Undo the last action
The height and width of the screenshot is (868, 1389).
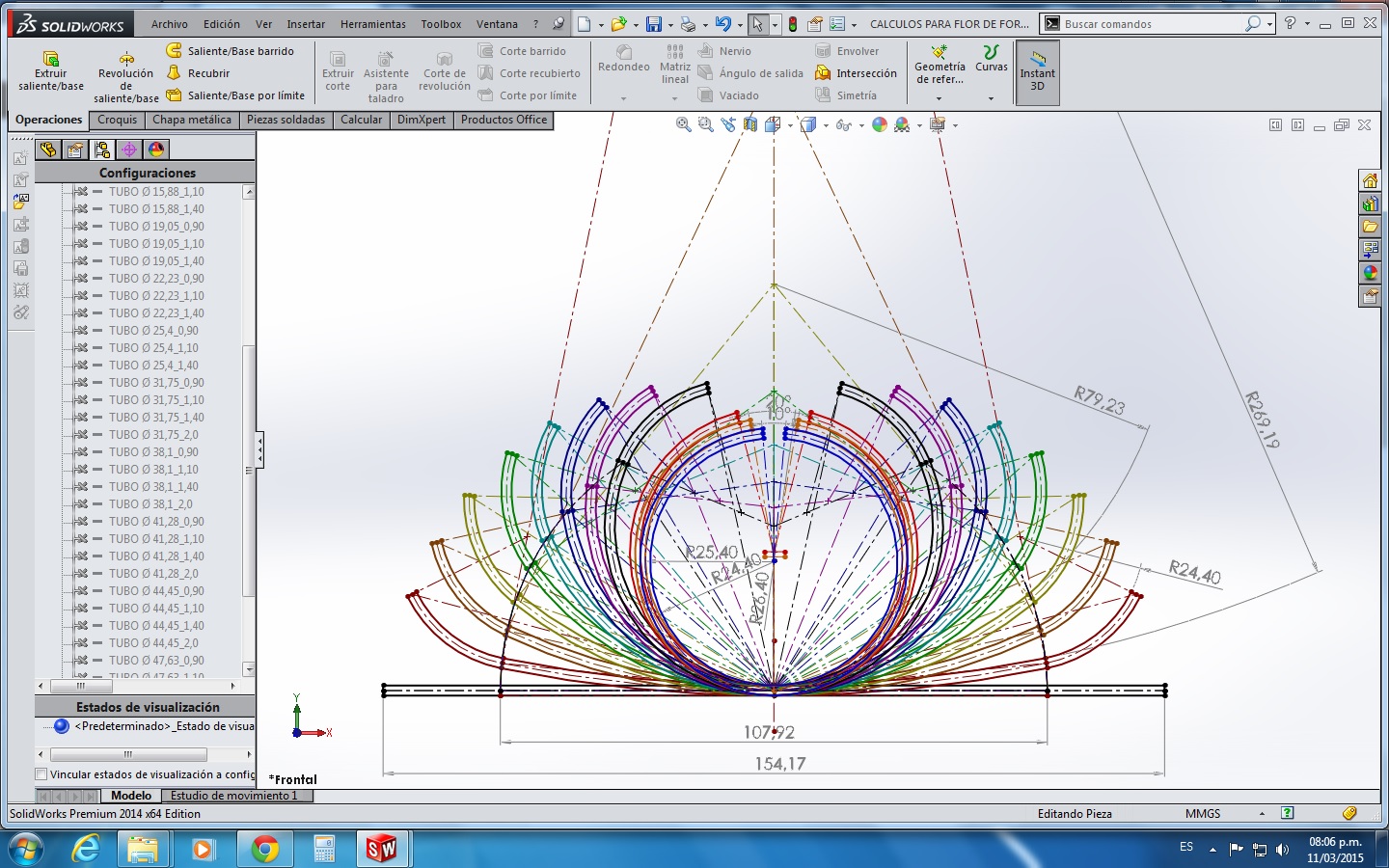[x=722, y=24]
